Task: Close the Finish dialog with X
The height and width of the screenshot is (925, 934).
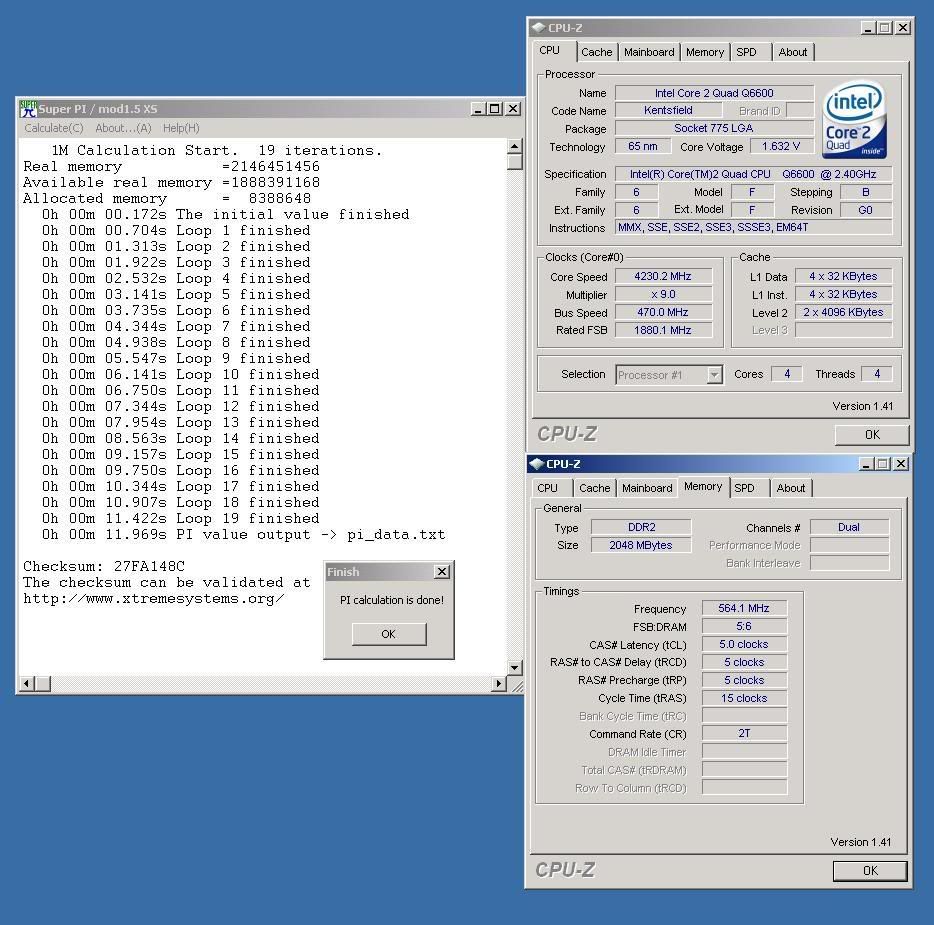Action: pos(441,572)
